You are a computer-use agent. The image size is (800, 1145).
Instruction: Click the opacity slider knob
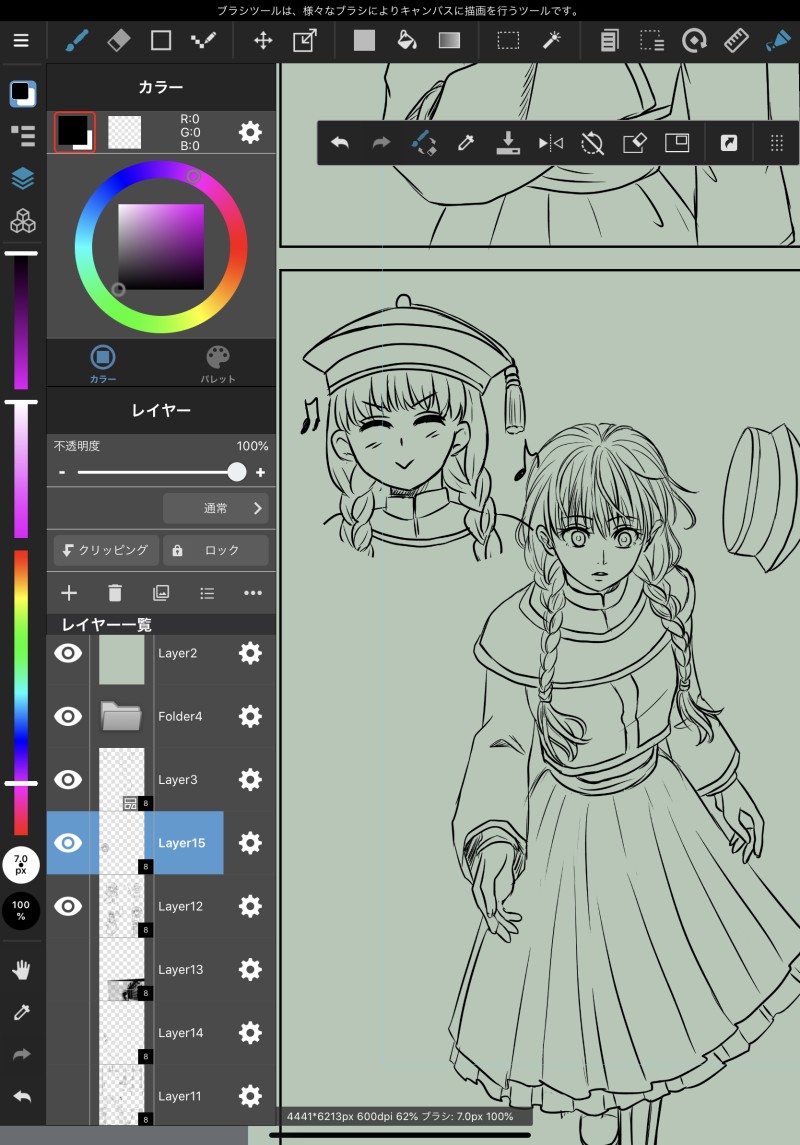coord(236,472)
